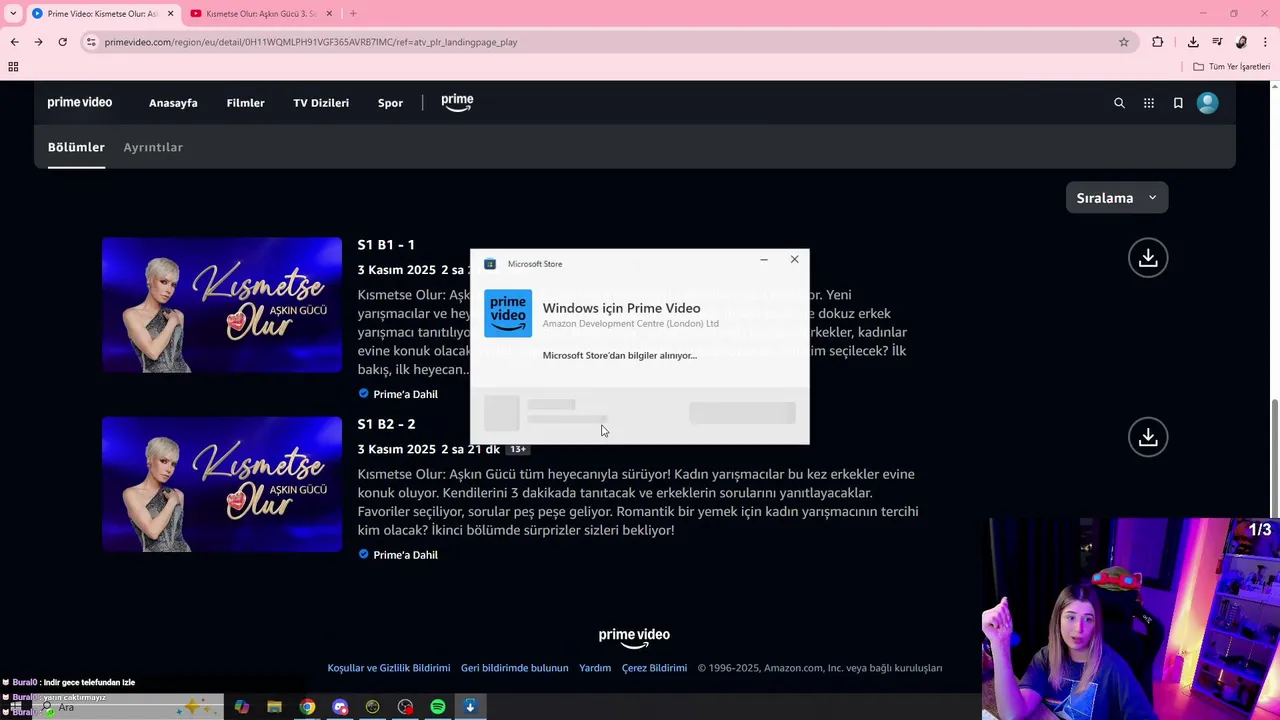
Task: Click the 13+ age rating badge
Action: tap(518, 449)
